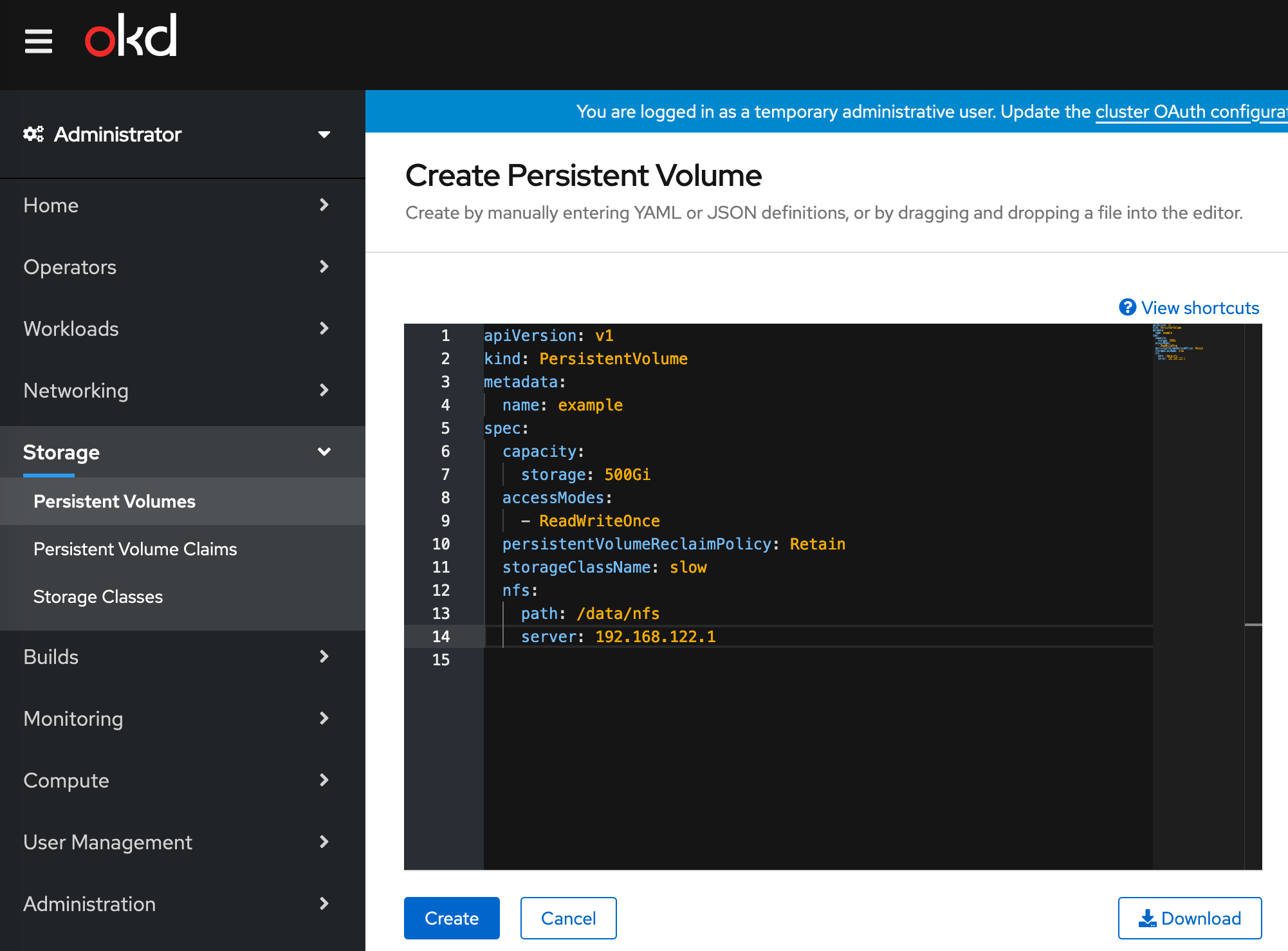Select Persistent Volumes in sidebar
1288x951 pixels.
(x=115, y=501)
